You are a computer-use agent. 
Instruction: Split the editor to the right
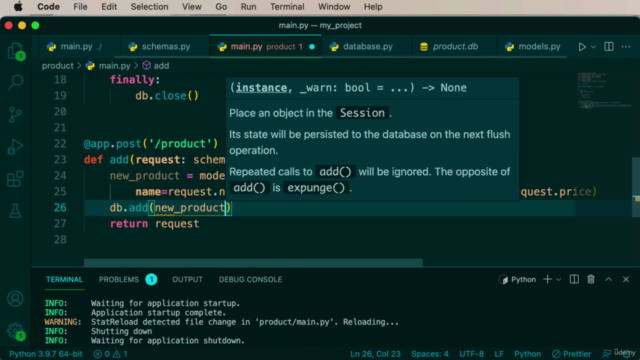coord(609,47)
